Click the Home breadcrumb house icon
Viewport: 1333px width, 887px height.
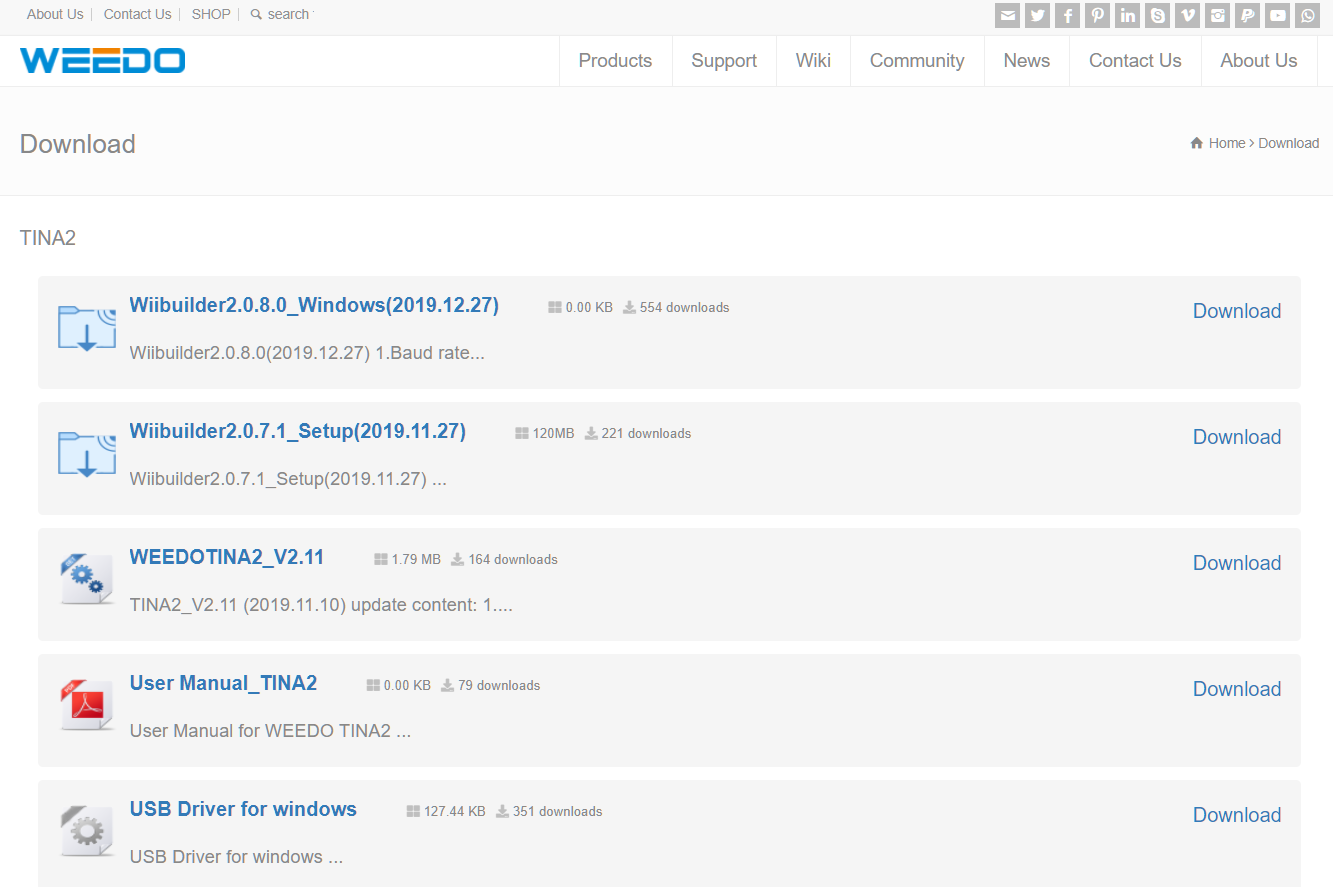[x=1196, y=143]
